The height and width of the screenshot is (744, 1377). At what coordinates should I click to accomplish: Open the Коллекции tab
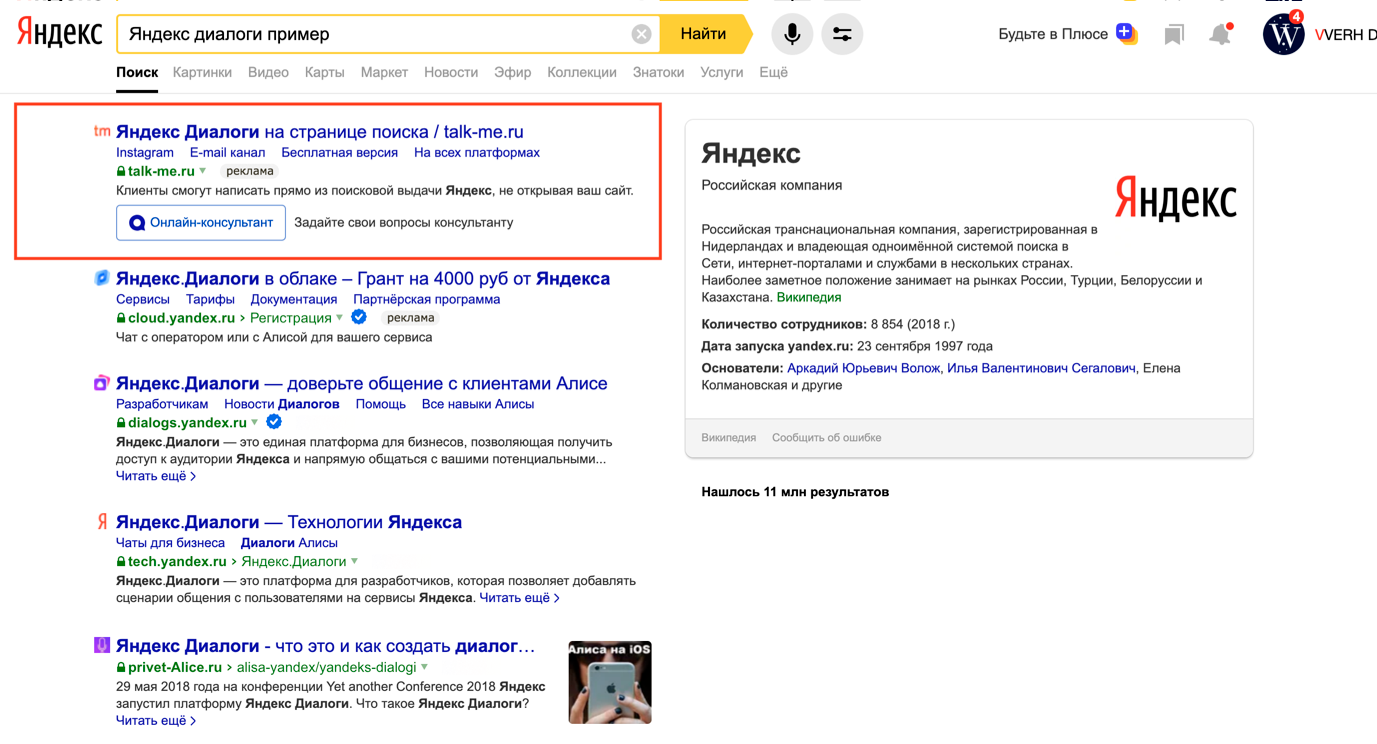click(582, 72)
